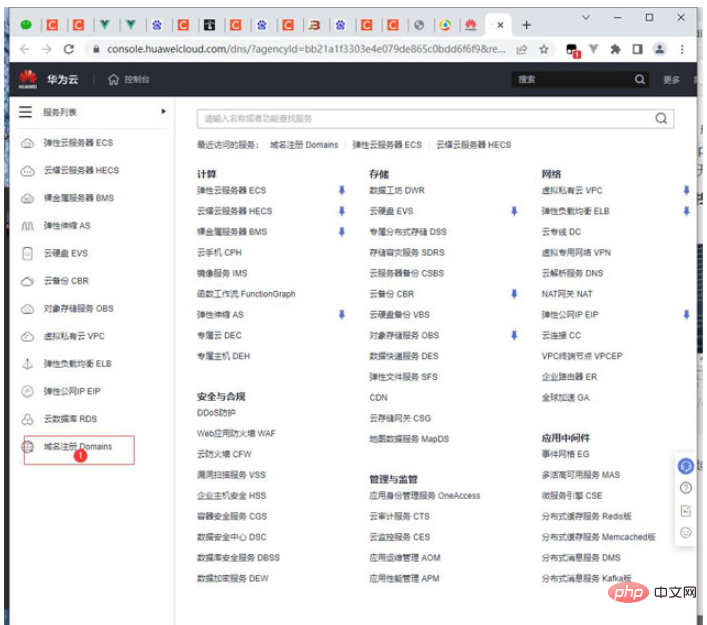Open 域名注册 Domains in the sidebar

(x=78, y=446)
